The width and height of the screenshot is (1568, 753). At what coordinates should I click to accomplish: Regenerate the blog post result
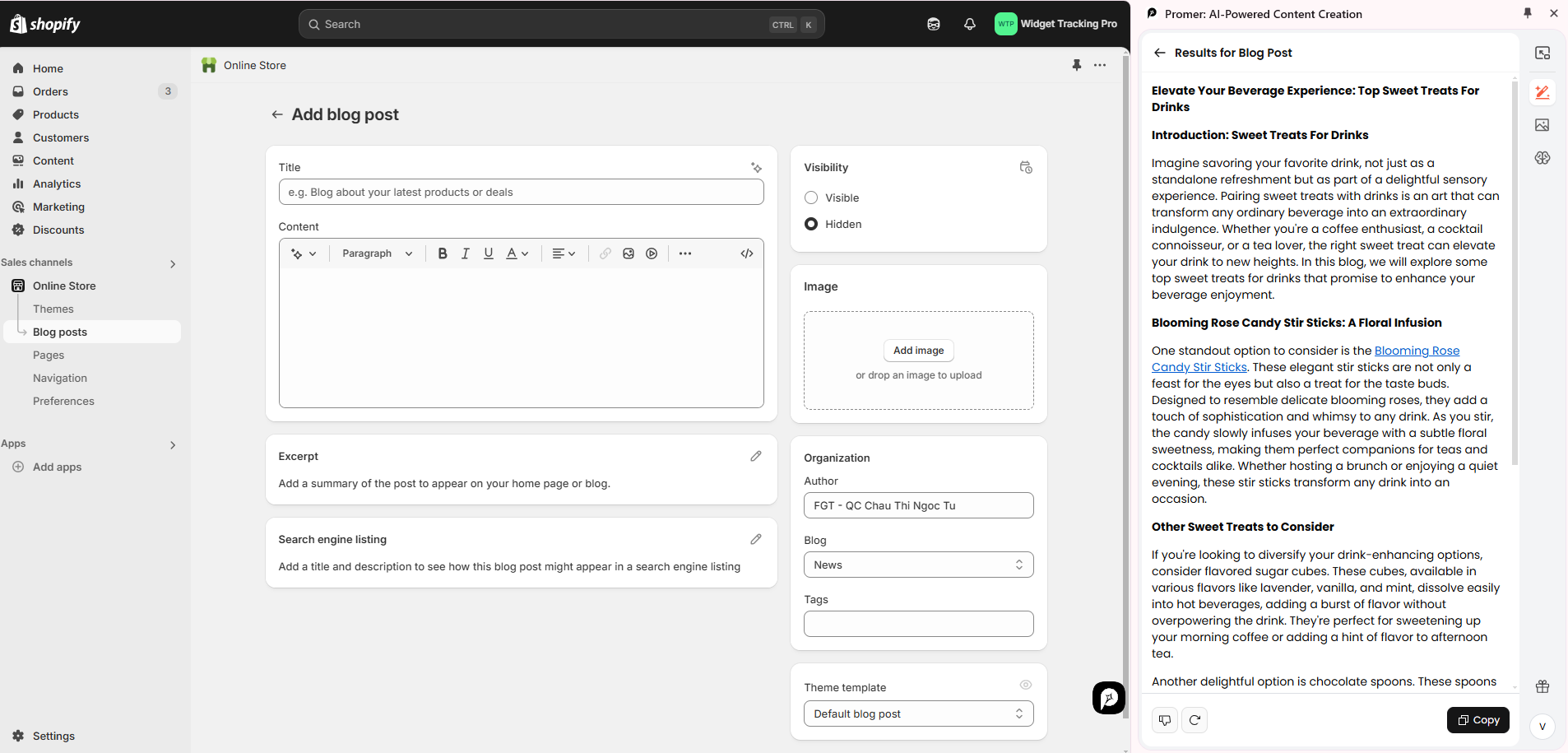(1195, 720)
